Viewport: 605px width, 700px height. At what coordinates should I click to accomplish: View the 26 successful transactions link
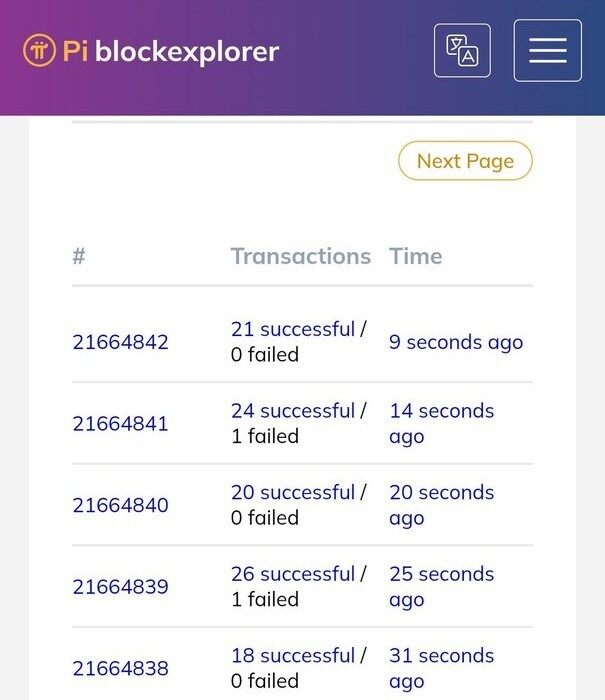[x=292, y=574]
